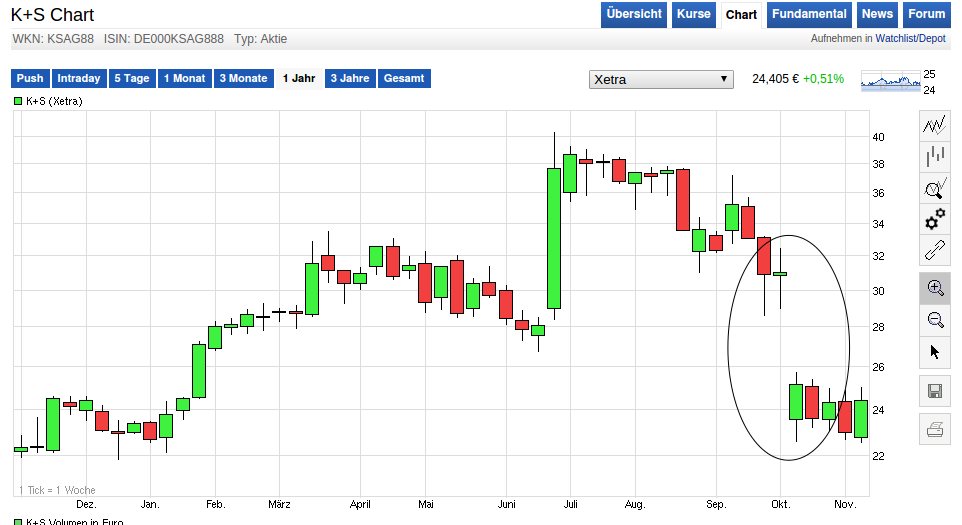The image size is (962, 525).
Task: Enable Push chart mode
Action: pyautogui.click(x=30, y=79)
